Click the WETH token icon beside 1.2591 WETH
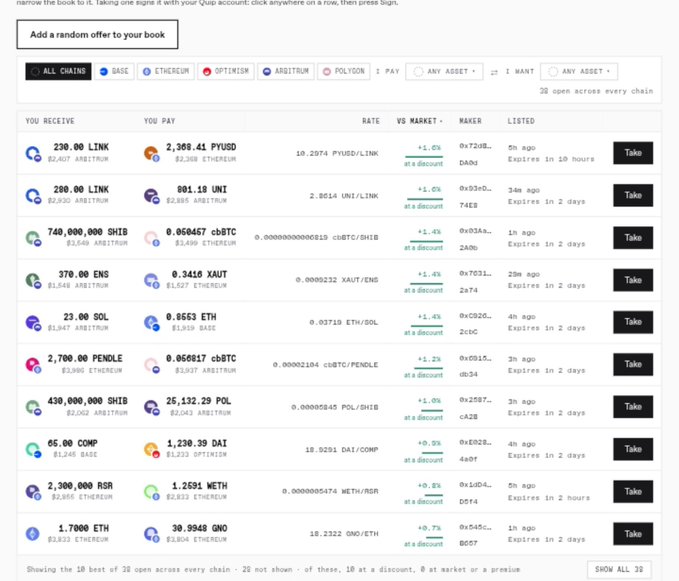The image size is (679, 581). pos(152,492)
